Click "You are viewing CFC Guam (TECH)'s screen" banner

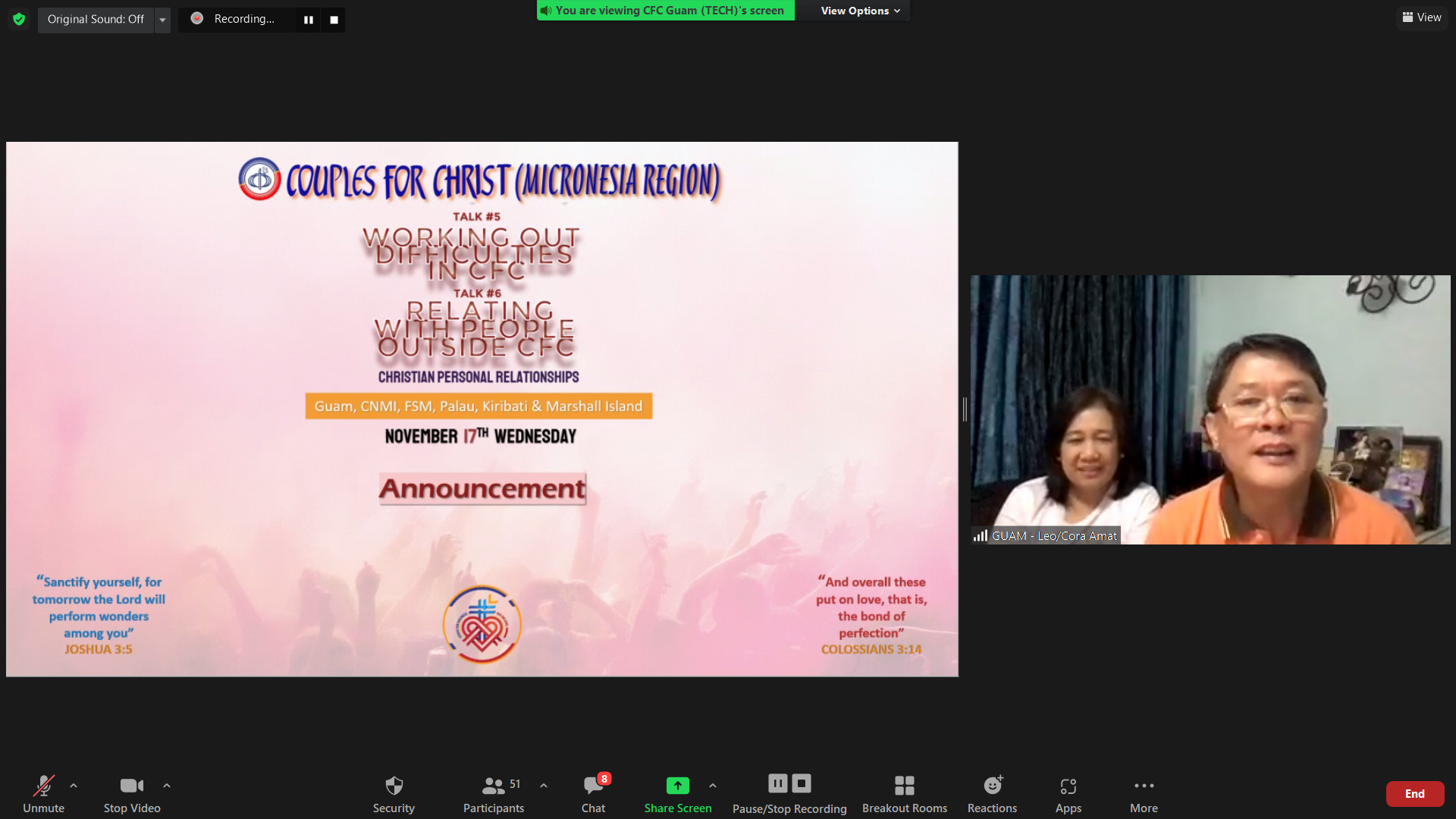tap(666, 11)
